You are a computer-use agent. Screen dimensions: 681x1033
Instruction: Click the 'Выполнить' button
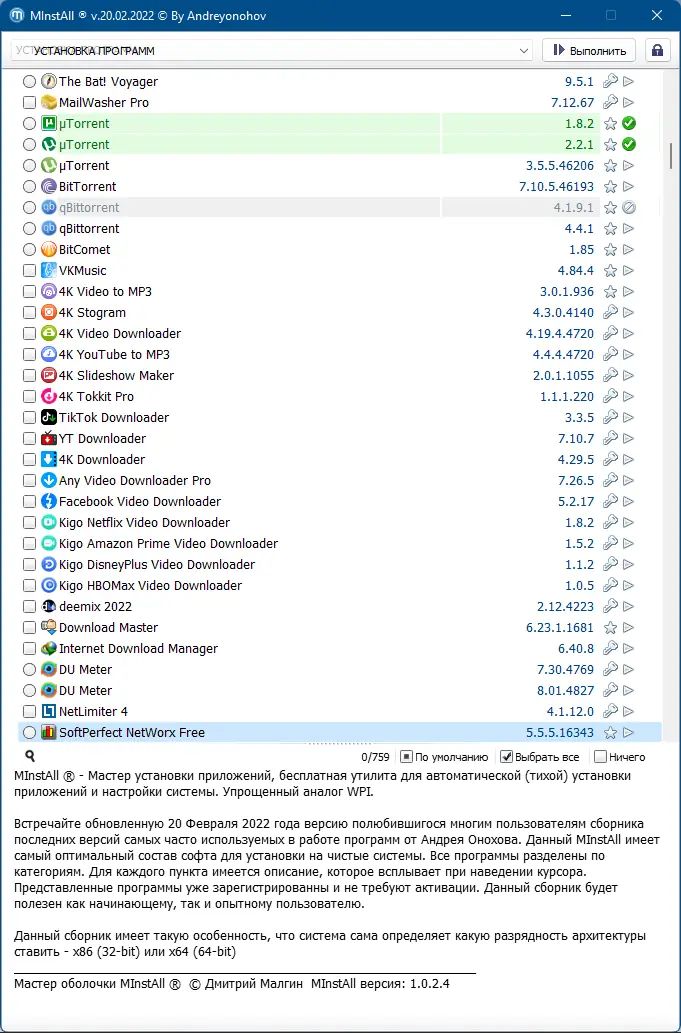[589, 51]
